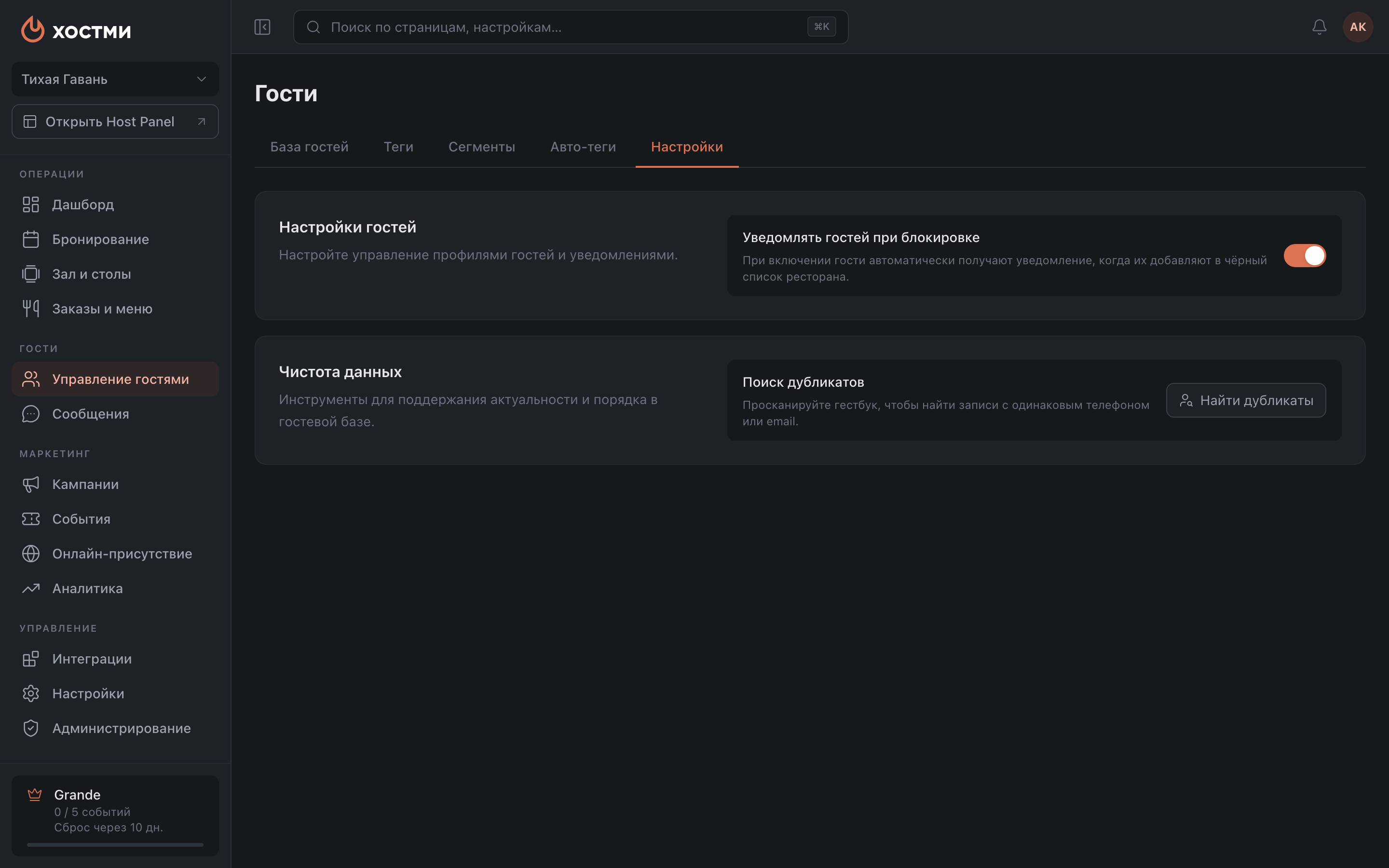Click the Заказы и меню utensils icon

coord(31,309)
